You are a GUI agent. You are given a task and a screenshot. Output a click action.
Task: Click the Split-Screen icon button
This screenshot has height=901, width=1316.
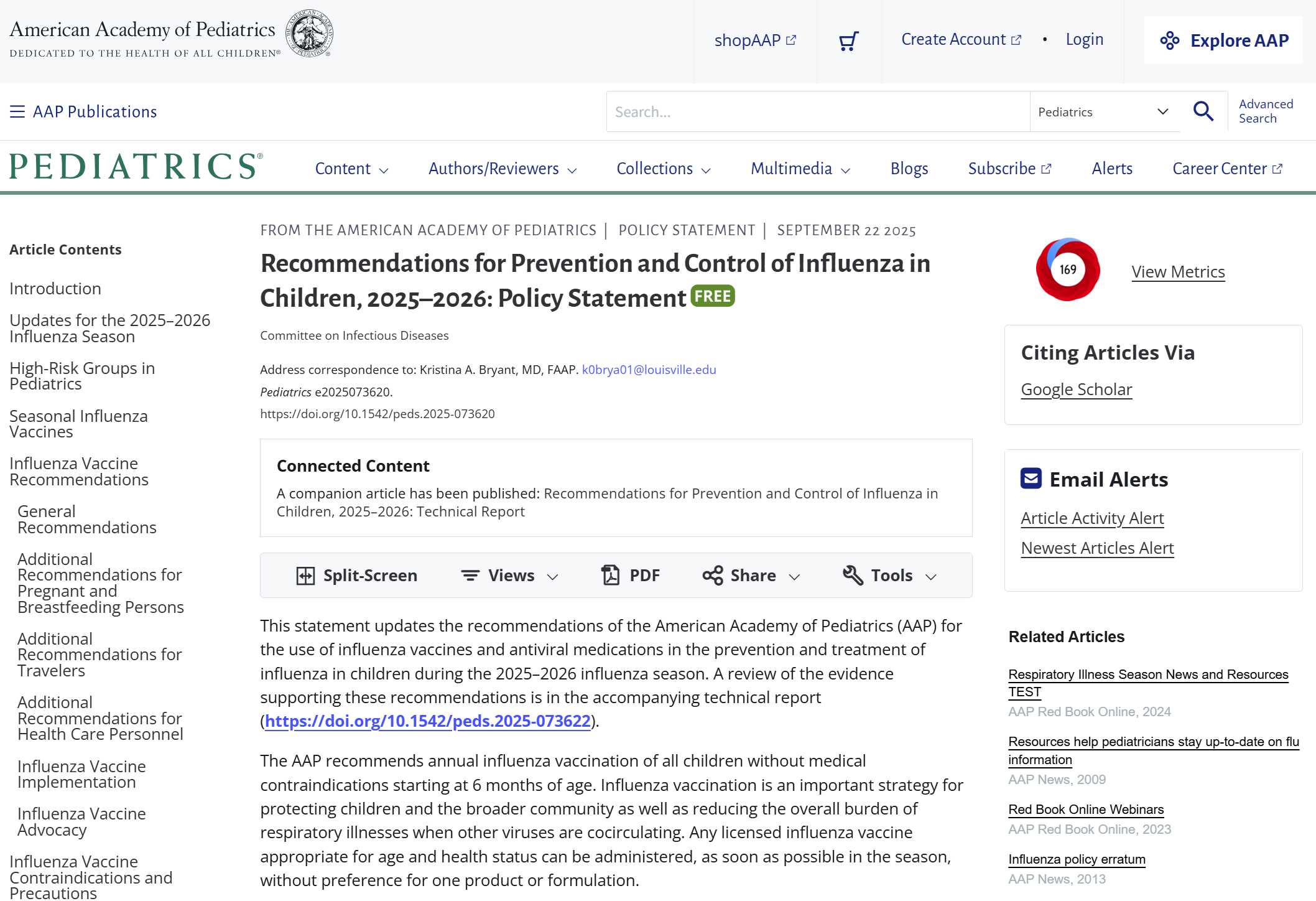tap(305, 576)
